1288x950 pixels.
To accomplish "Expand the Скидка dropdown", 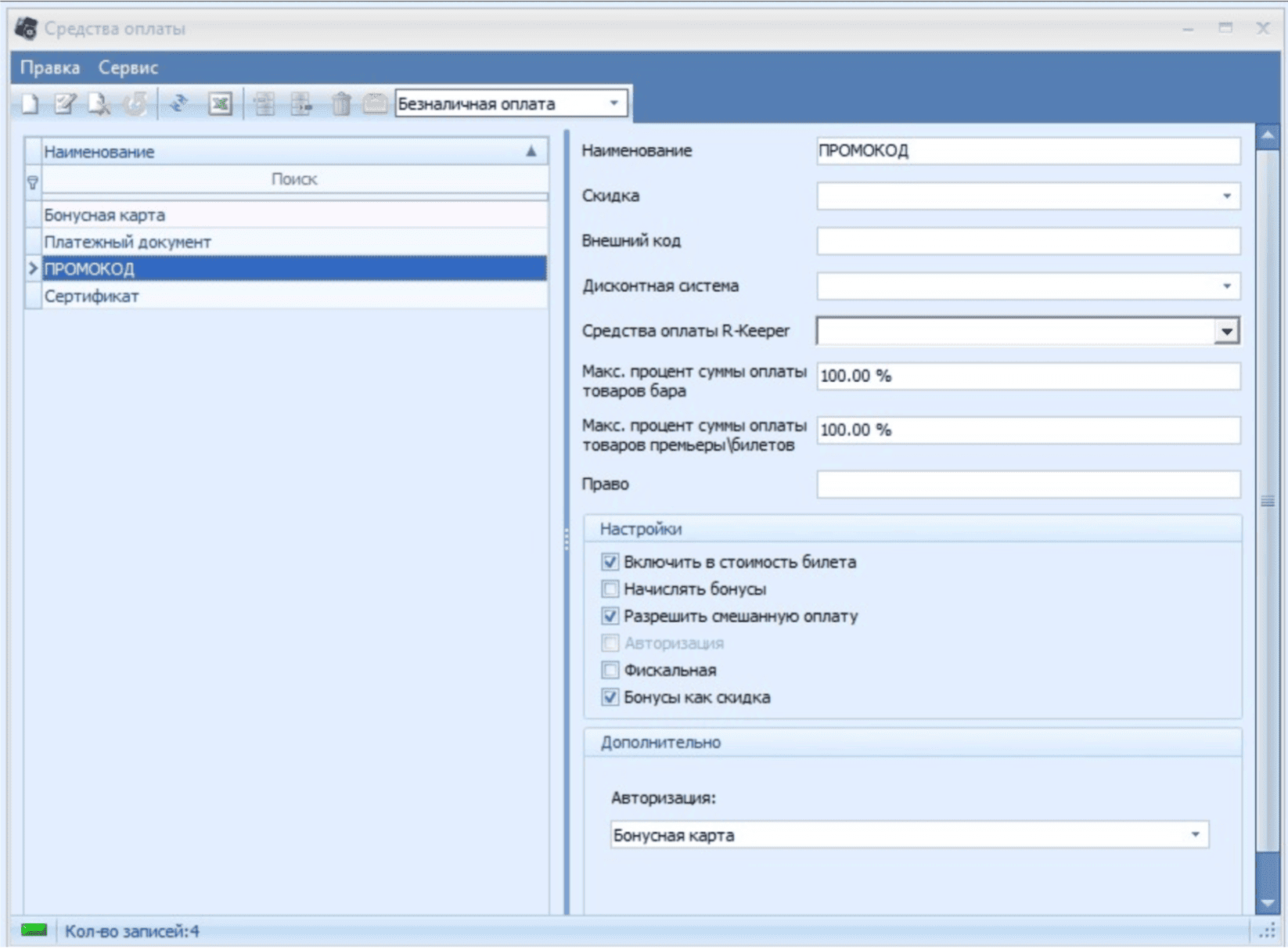I will pos(1226,196).
